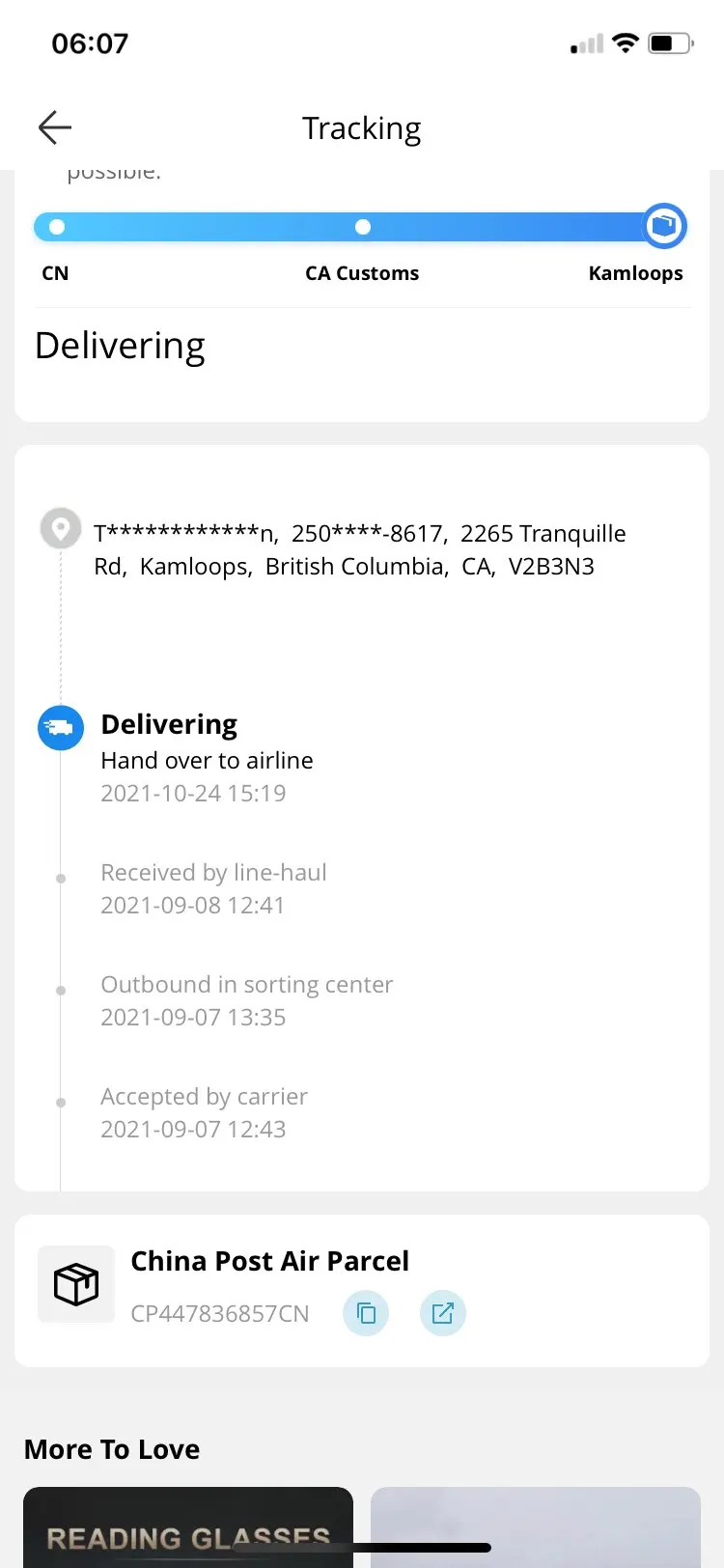
Task: Tap the blue delivery truck icon
Action: click(x=61, y=727)
